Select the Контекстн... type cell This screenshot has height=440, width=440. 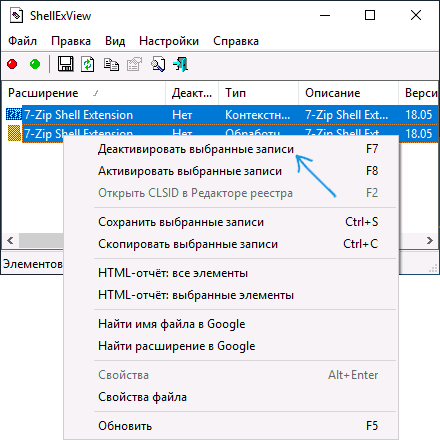tap(257, 115)
